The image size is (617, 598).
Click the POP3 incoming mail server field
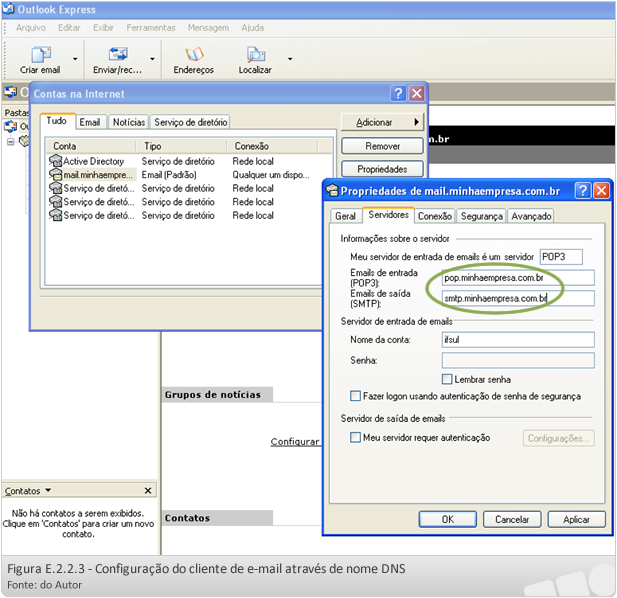(518, 278)
